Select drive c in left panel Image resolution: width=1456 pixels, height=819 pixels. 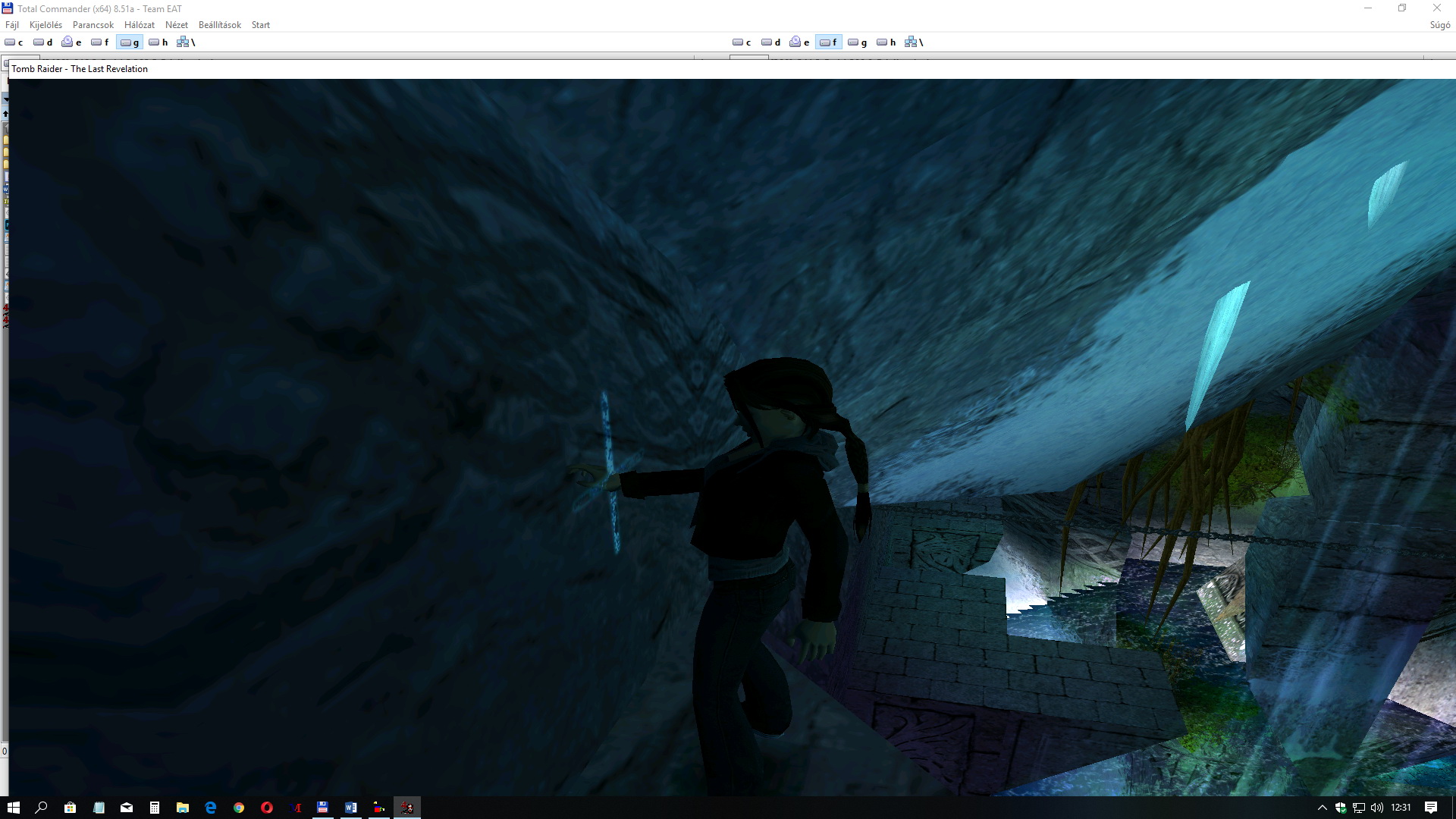click(14, 42)
